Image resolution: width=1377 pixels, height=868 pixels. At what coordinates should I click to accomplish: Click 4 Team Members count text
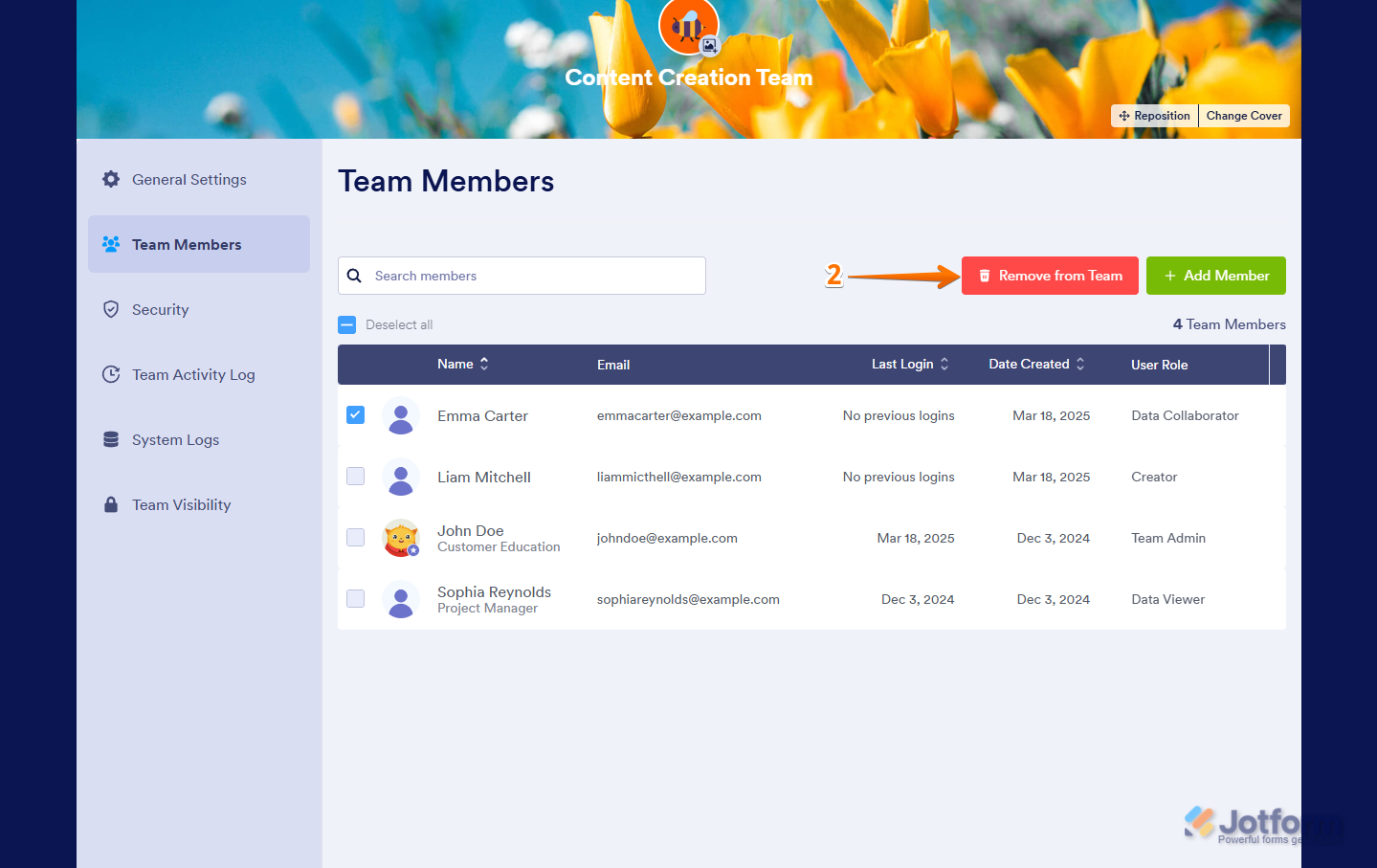coord(1229,324)
